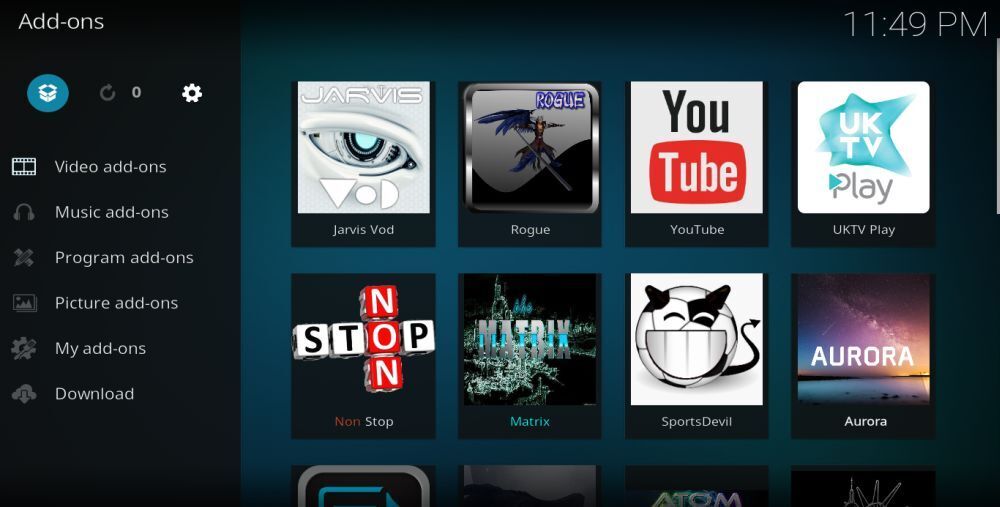The image size is (1000, 507).
Task: Launch the UKTV Play add-on image
Action: [864, 147]
